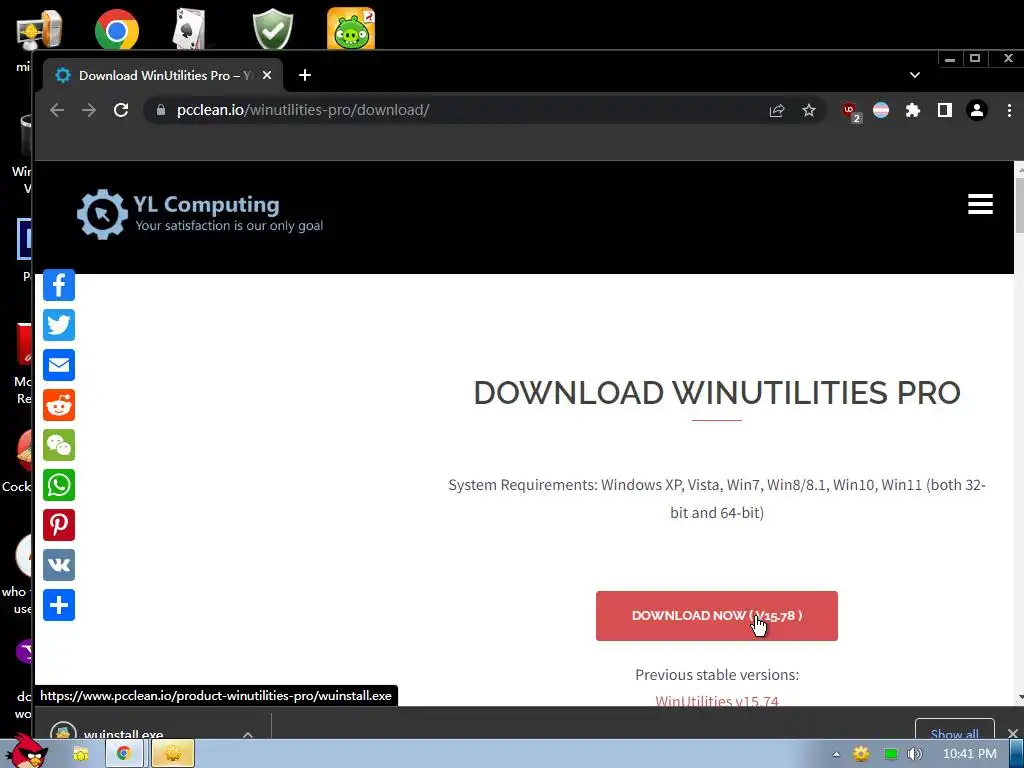
Task: Click the Reddit share icon
Action: tap(59, 406)
